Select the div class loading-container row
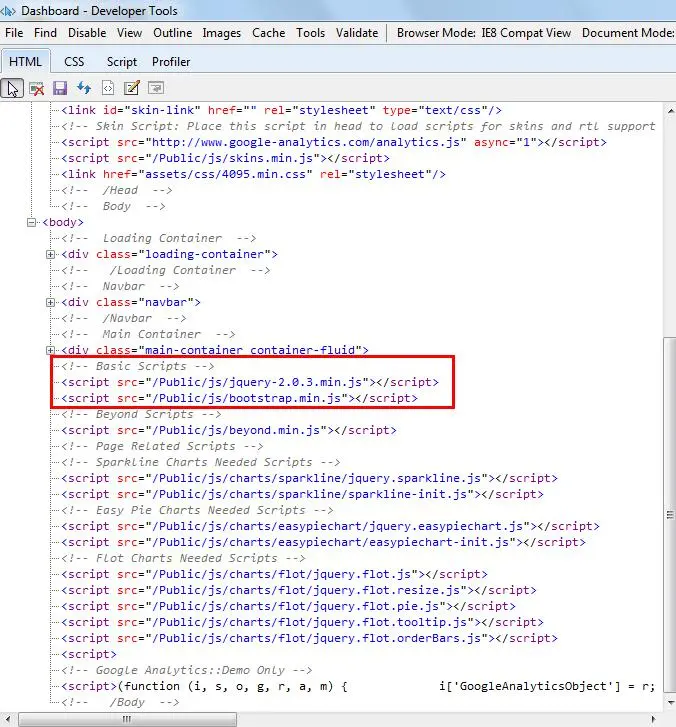Image resolution: width=676 pixels, height=727 pixels. (169, 255)
